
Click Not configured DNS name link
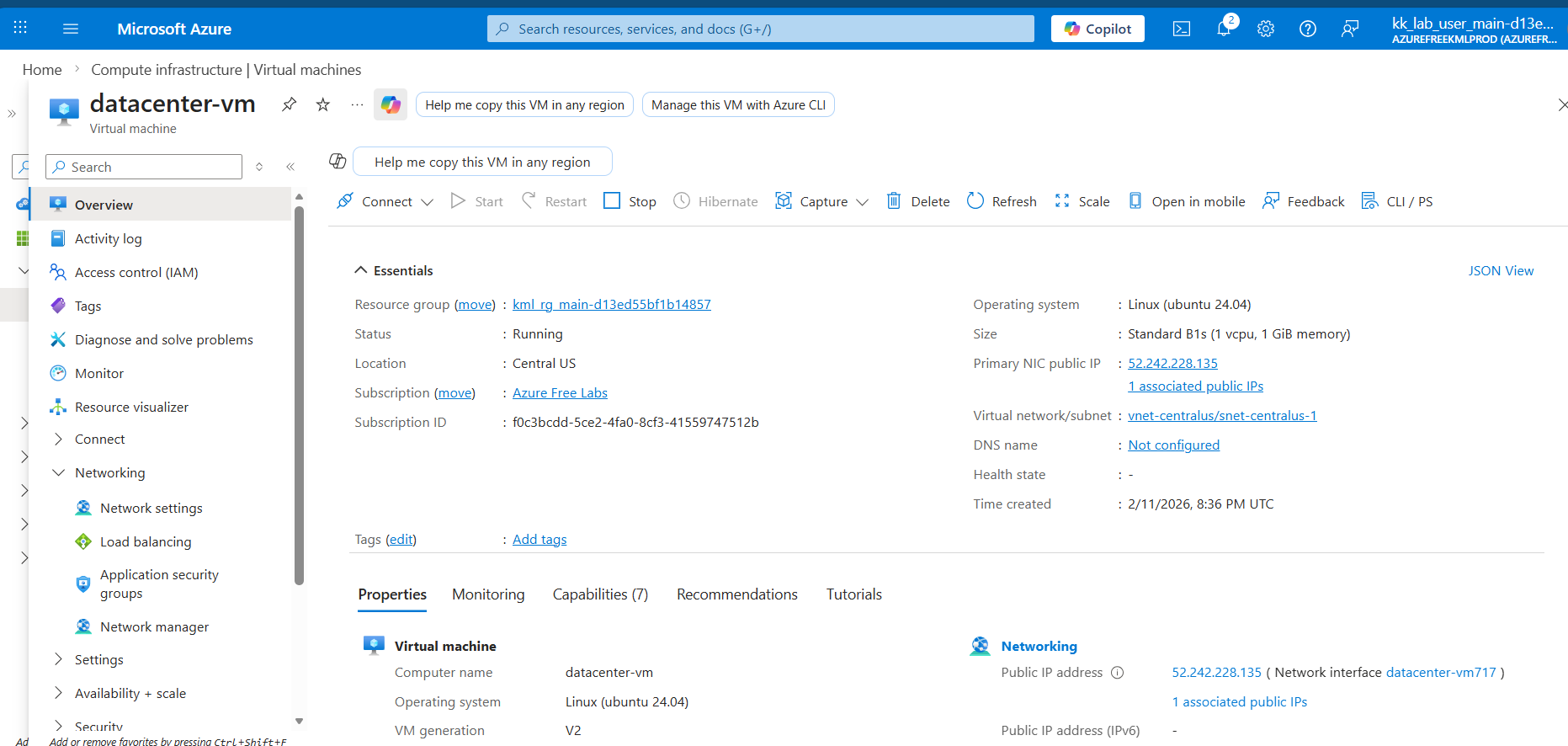tap(1173, 445)
